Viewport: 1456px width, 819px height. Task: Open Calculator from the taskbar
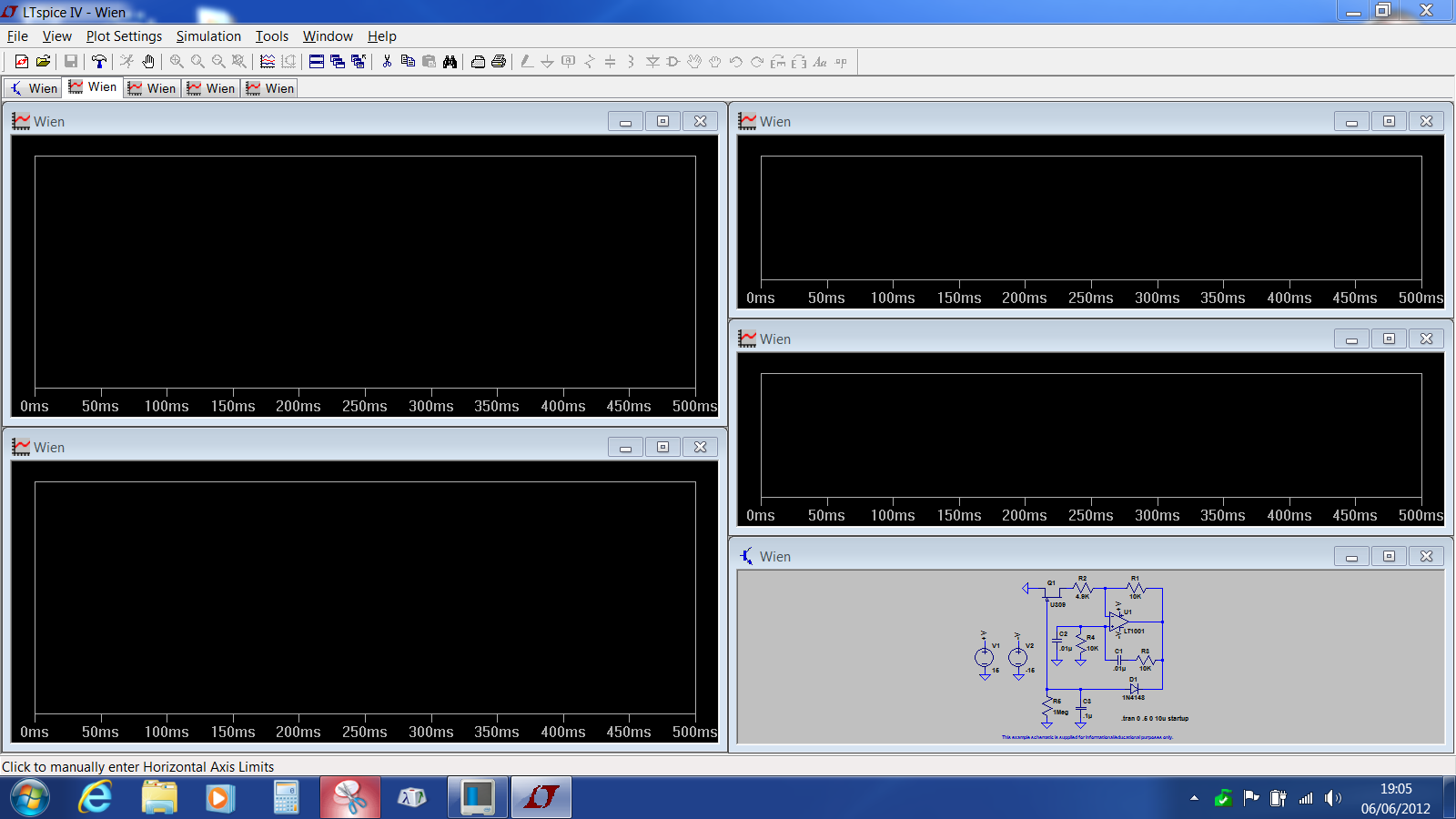286,798
